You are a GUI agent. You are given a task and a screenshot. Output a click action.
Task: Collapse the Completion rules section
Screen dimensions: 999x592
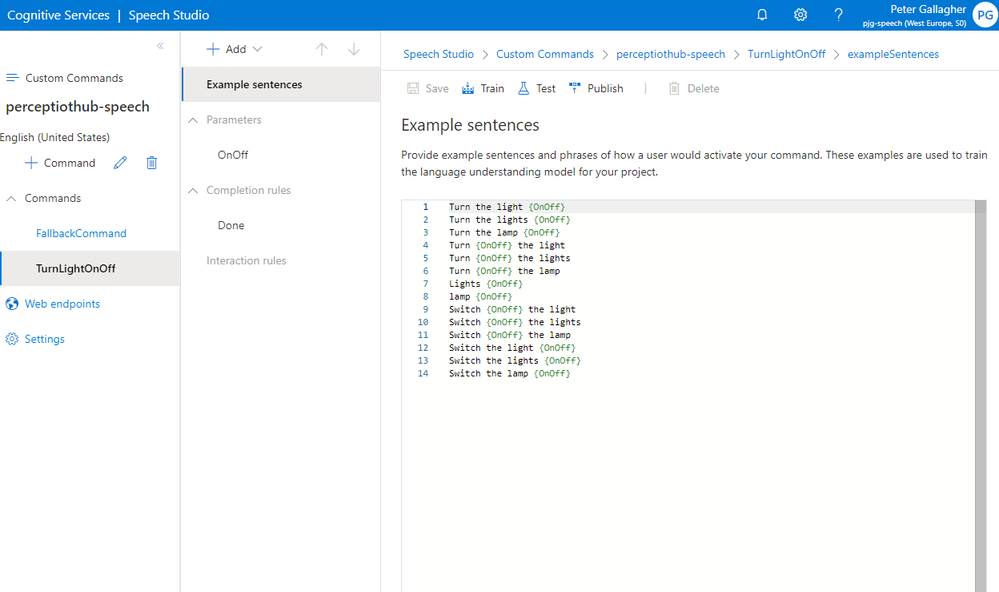click(x=192, y=191)
